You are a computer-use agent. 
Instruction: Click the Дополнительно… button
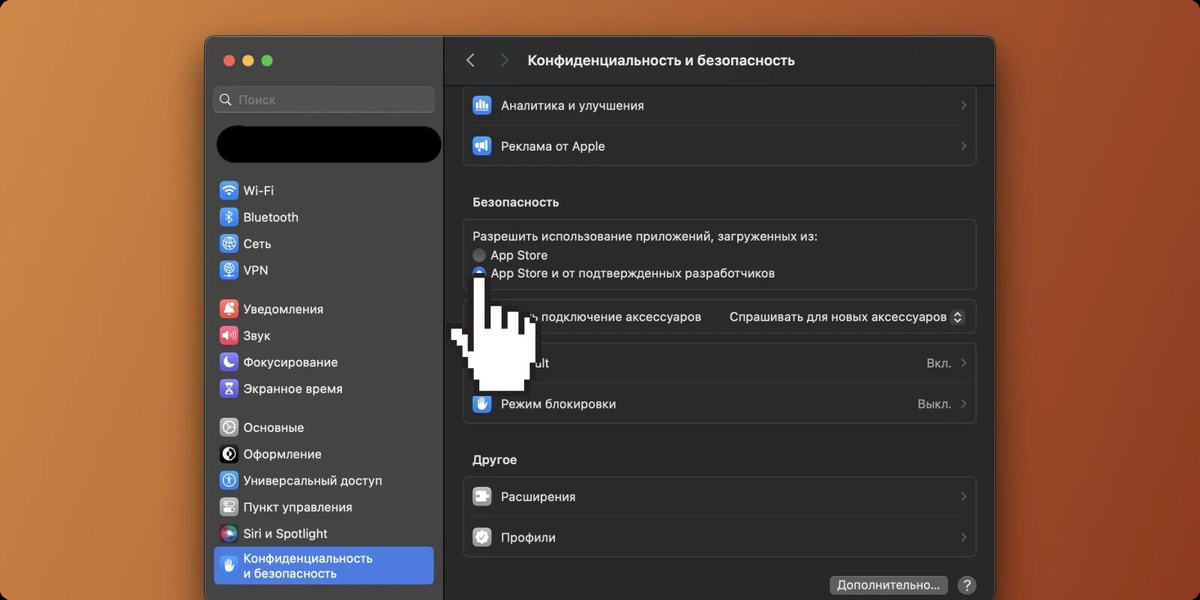(889, 585)
